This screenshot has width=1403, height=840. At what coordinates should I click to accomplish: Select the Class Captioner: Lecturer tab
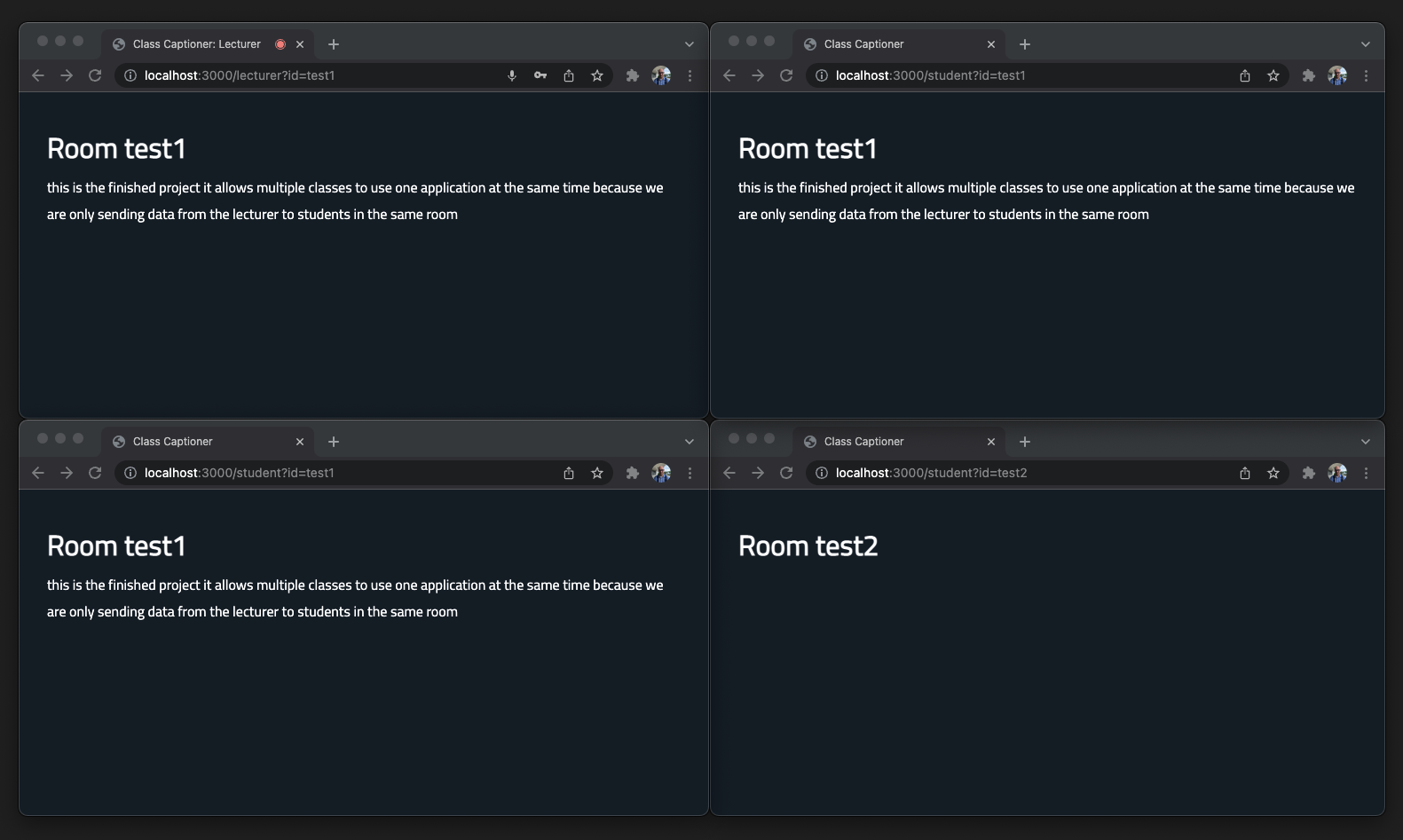[208, 44]
